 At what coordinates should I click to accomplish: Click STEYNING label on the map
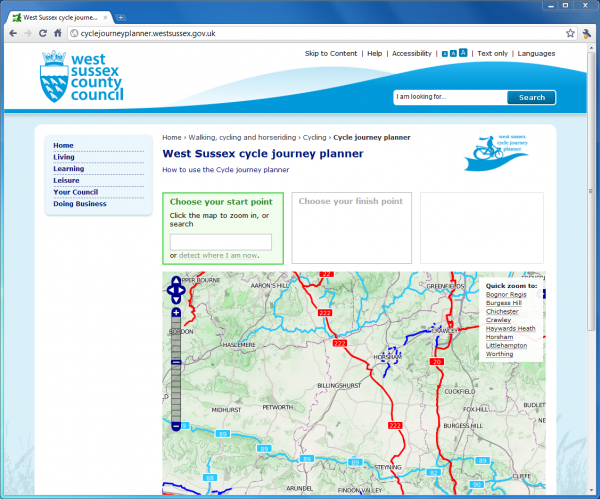388,467
